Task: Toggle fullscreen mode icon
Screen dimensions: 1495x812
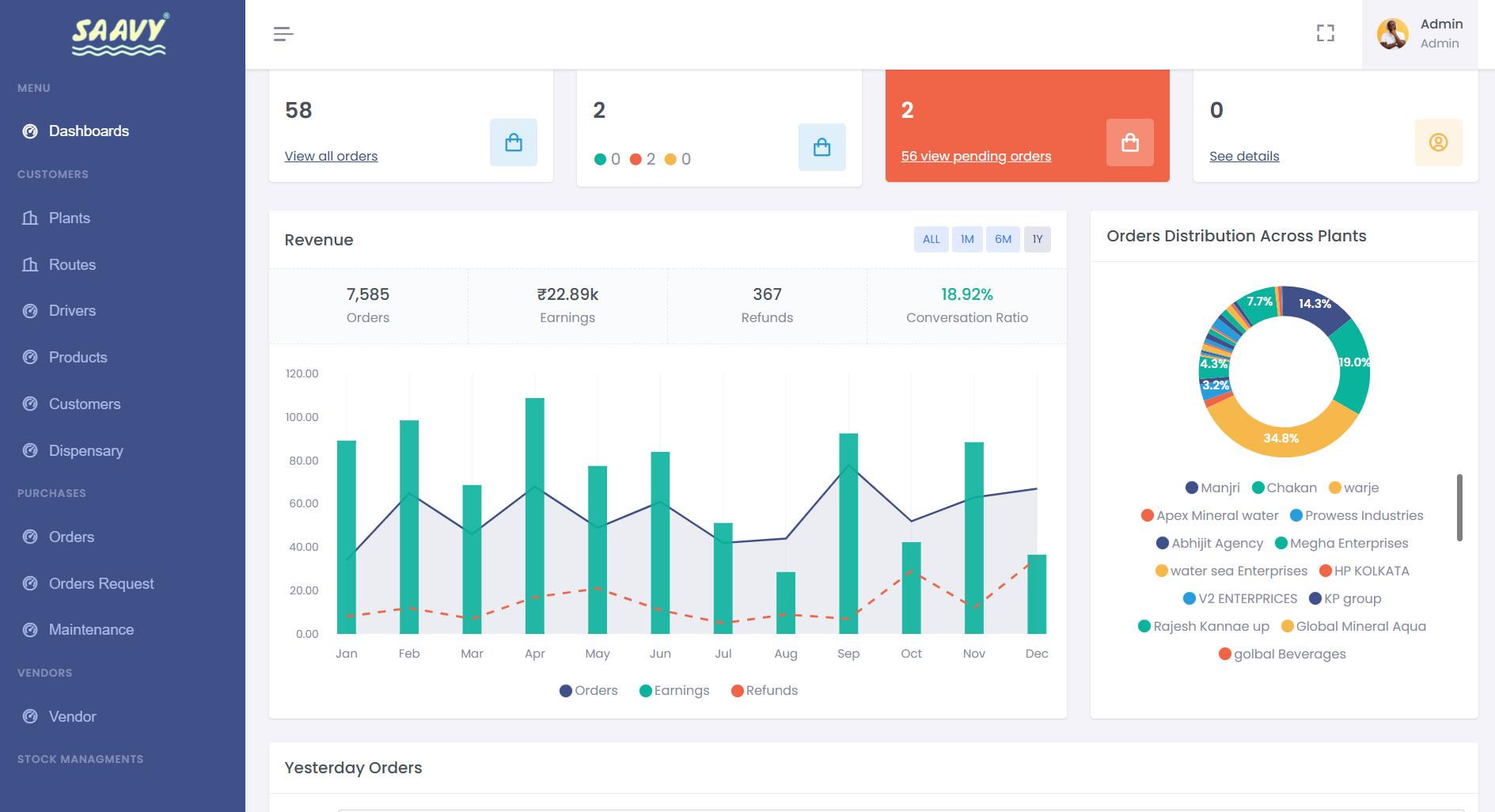Action: (1325, 33)
